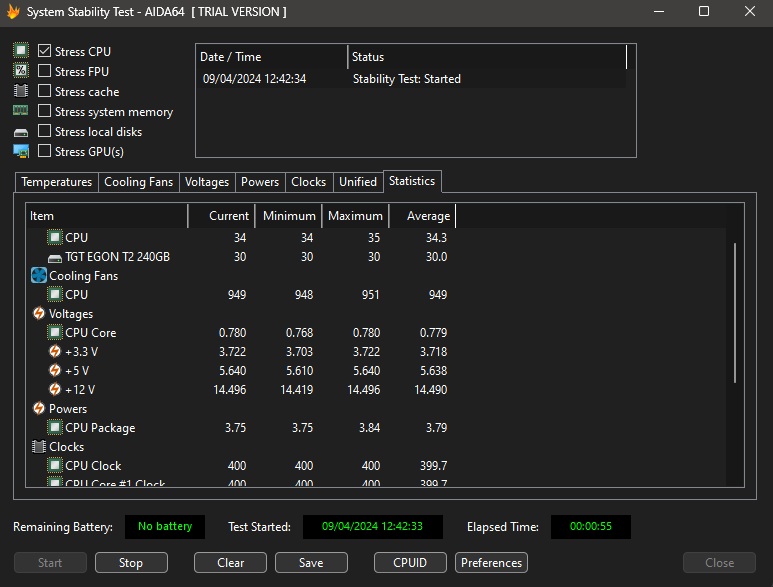
Task: Click the Stress CPU chip icon
Action: [x=21, y=51]
